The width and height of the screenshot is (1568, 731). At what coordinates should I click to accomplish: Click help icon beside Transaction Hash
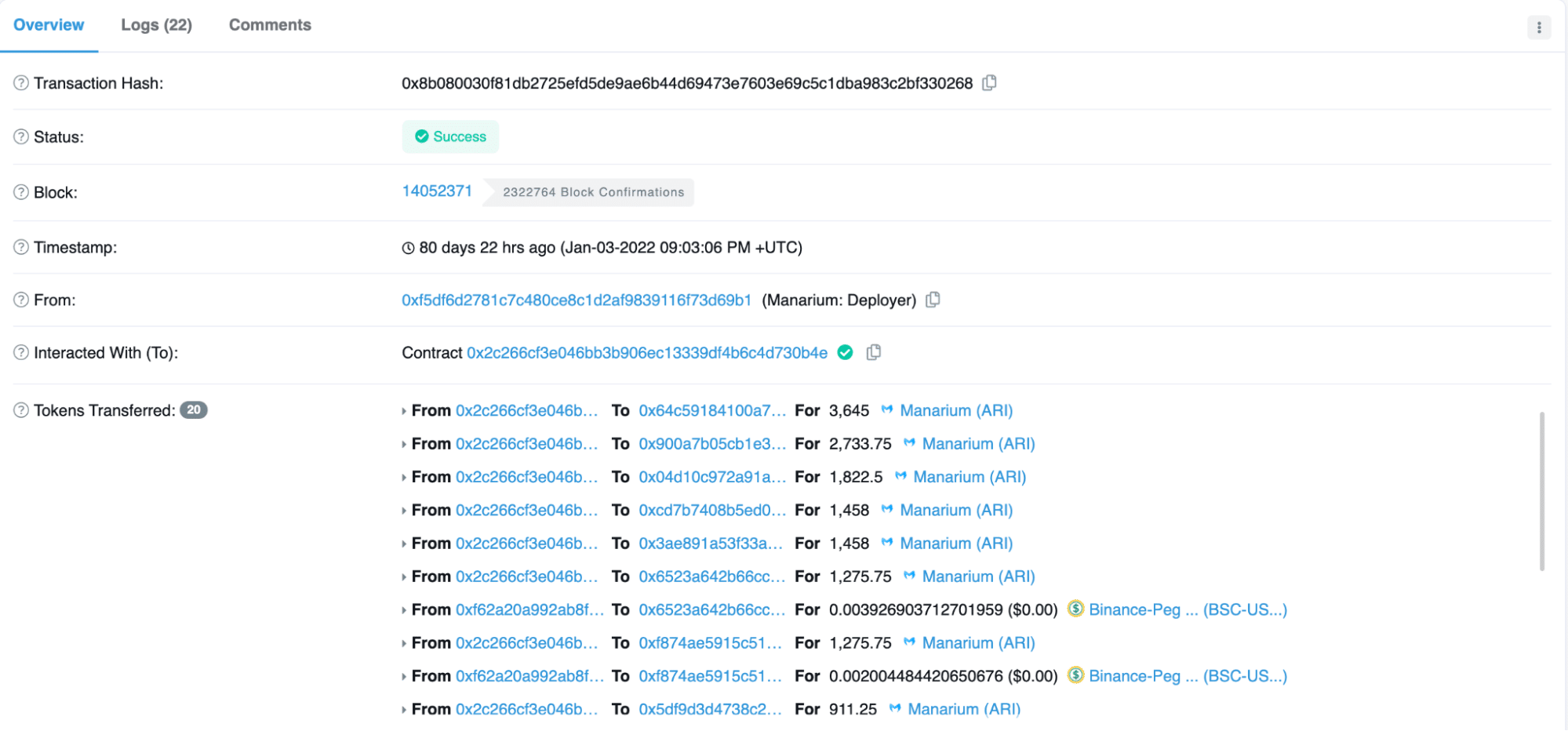tap(21, 82)
